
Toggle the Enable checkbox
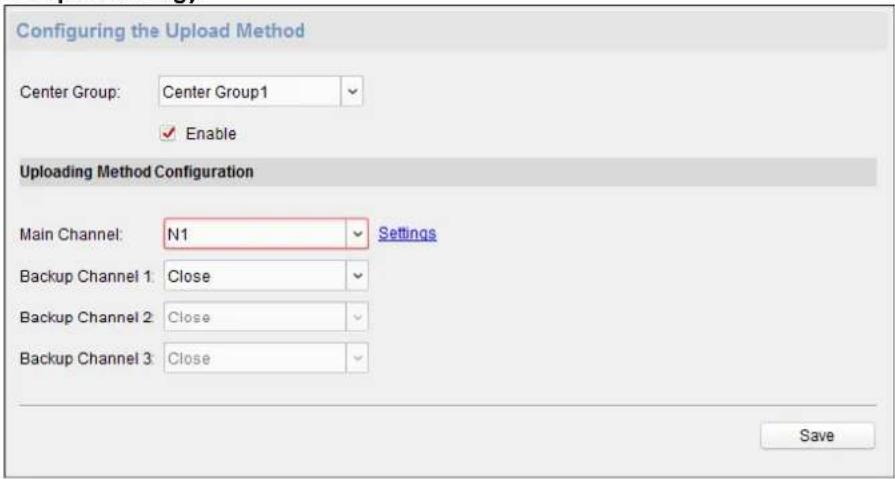pyautogui.click(x=167, y=134)
